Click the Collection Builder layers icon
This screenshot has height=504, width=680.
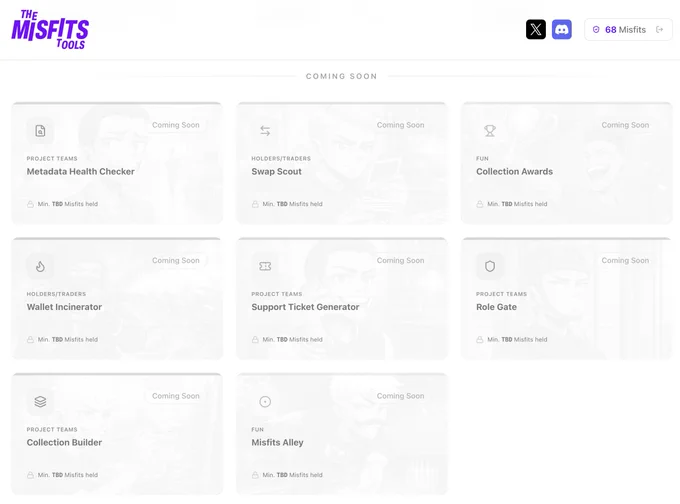coord(40,402)
